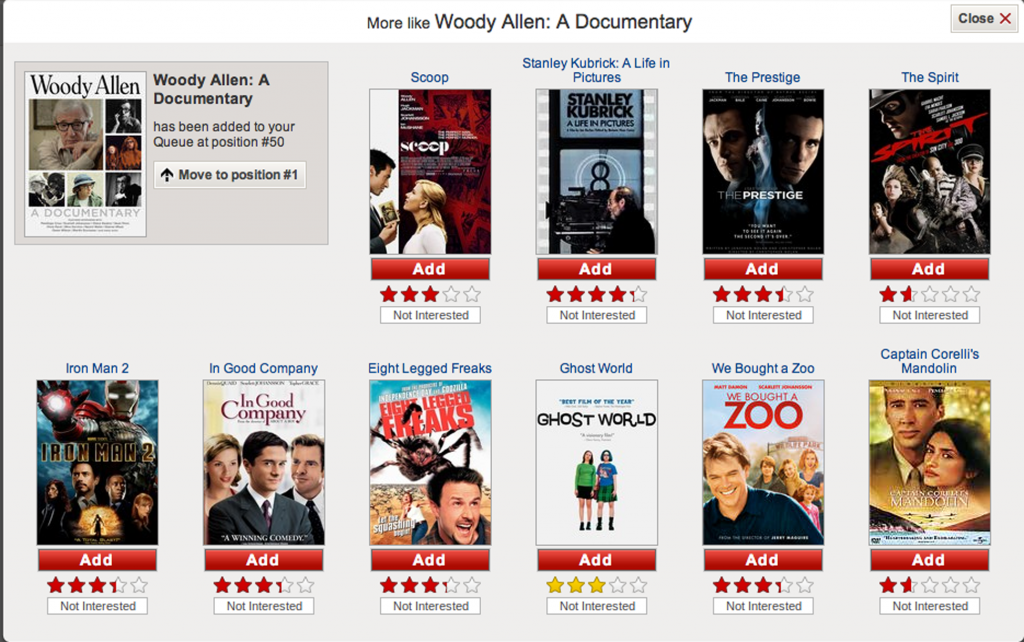Add Ghost World to the queue
The width and height of the screenshot is (1024, 642).
[596, 560]
